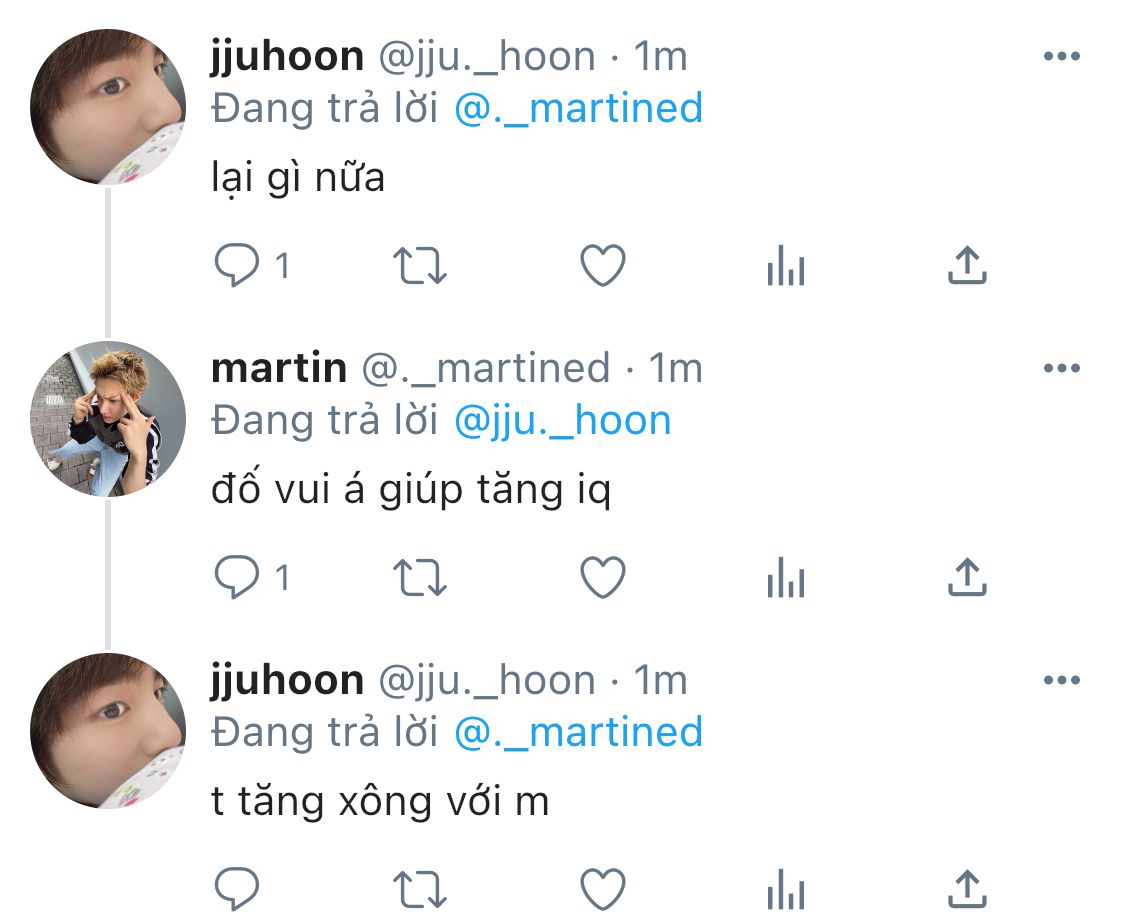Retweet martin's "đố vui á" tweet
Viewport: 1125px width, 924px height.
tap(420, 578)
